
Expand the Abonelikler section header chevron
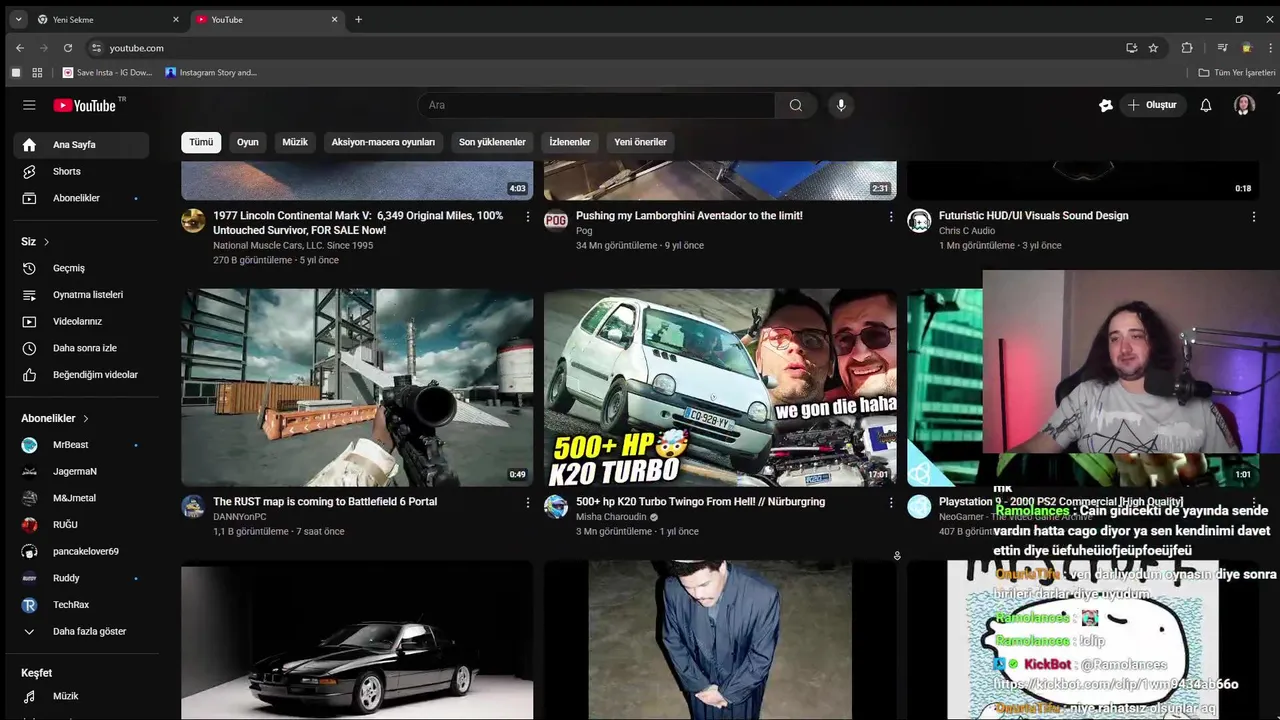pyautogui.click(x=86, y=419)
